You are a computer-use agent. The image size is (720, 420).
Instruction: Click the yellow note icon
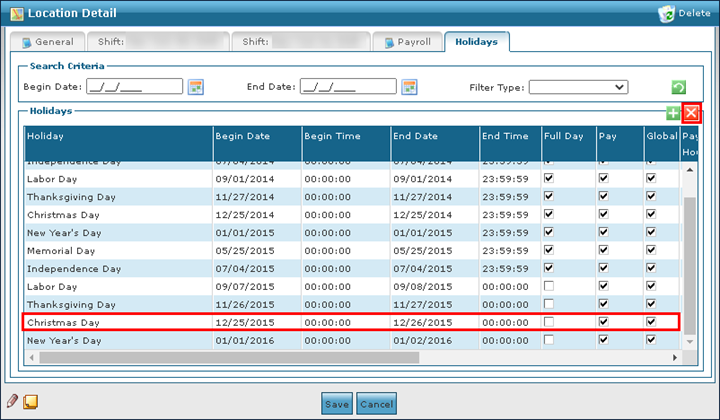coord(31,402)
